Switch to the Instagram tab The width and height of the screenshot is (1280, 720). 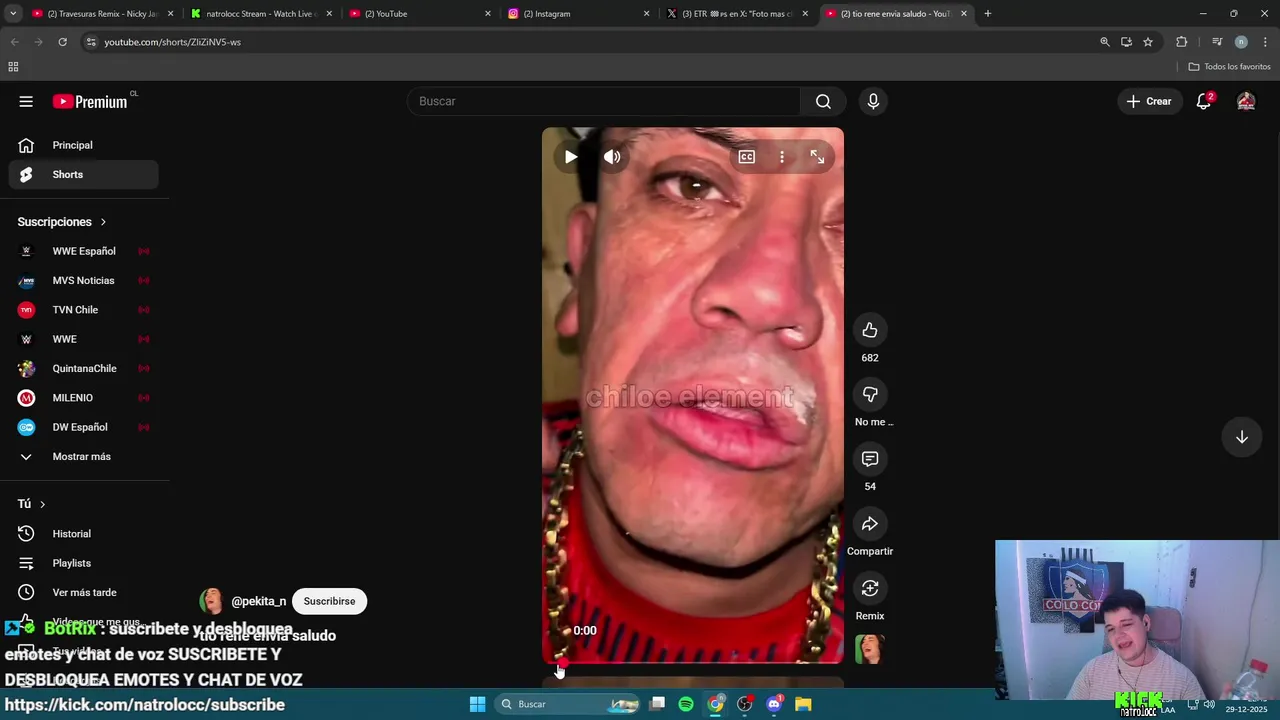[x=577, y=14]
